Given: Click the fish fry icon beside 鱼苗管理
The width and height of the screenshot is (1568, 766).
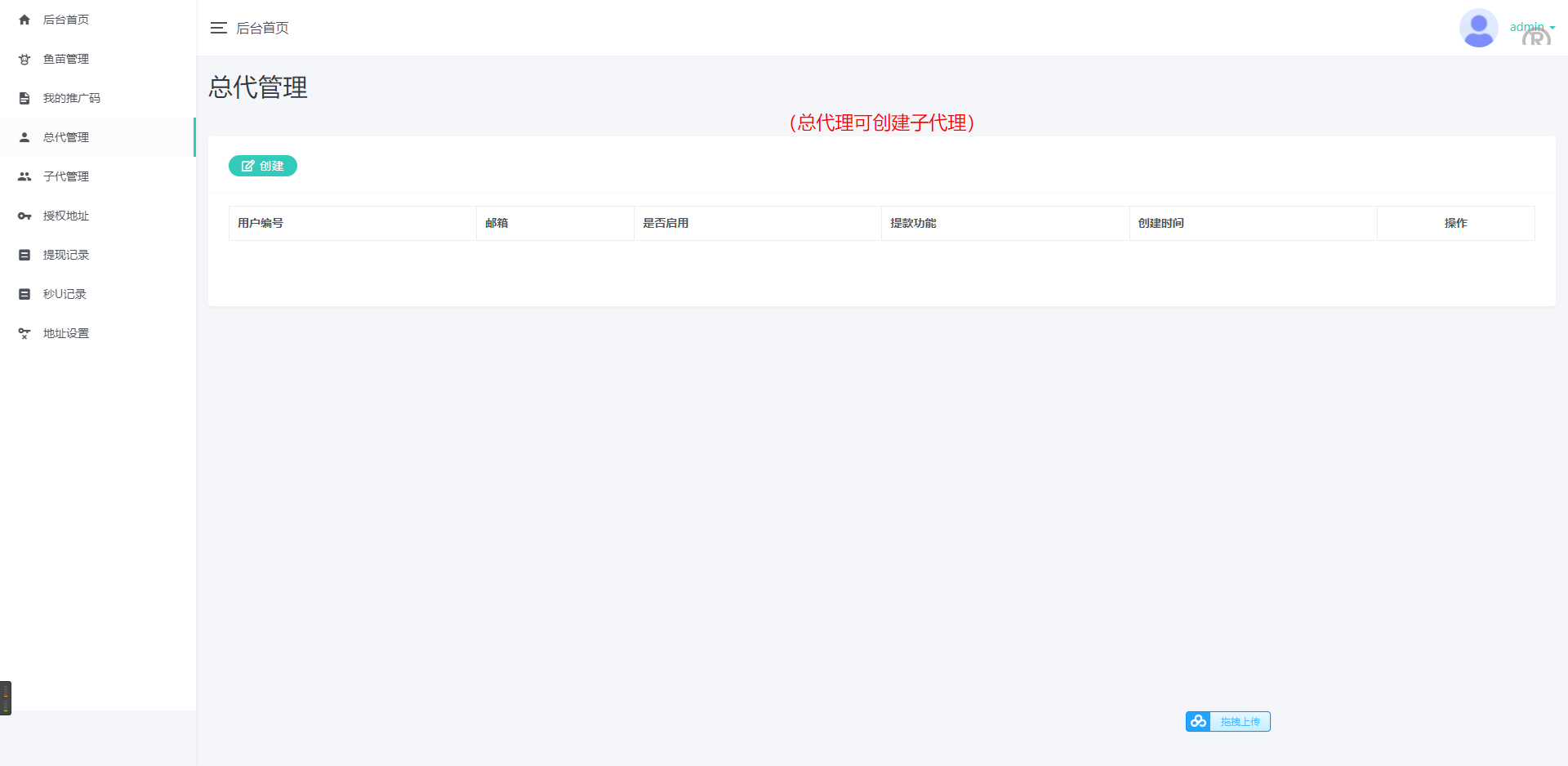Looking at the screenshot, I should (x=24, y=59).
